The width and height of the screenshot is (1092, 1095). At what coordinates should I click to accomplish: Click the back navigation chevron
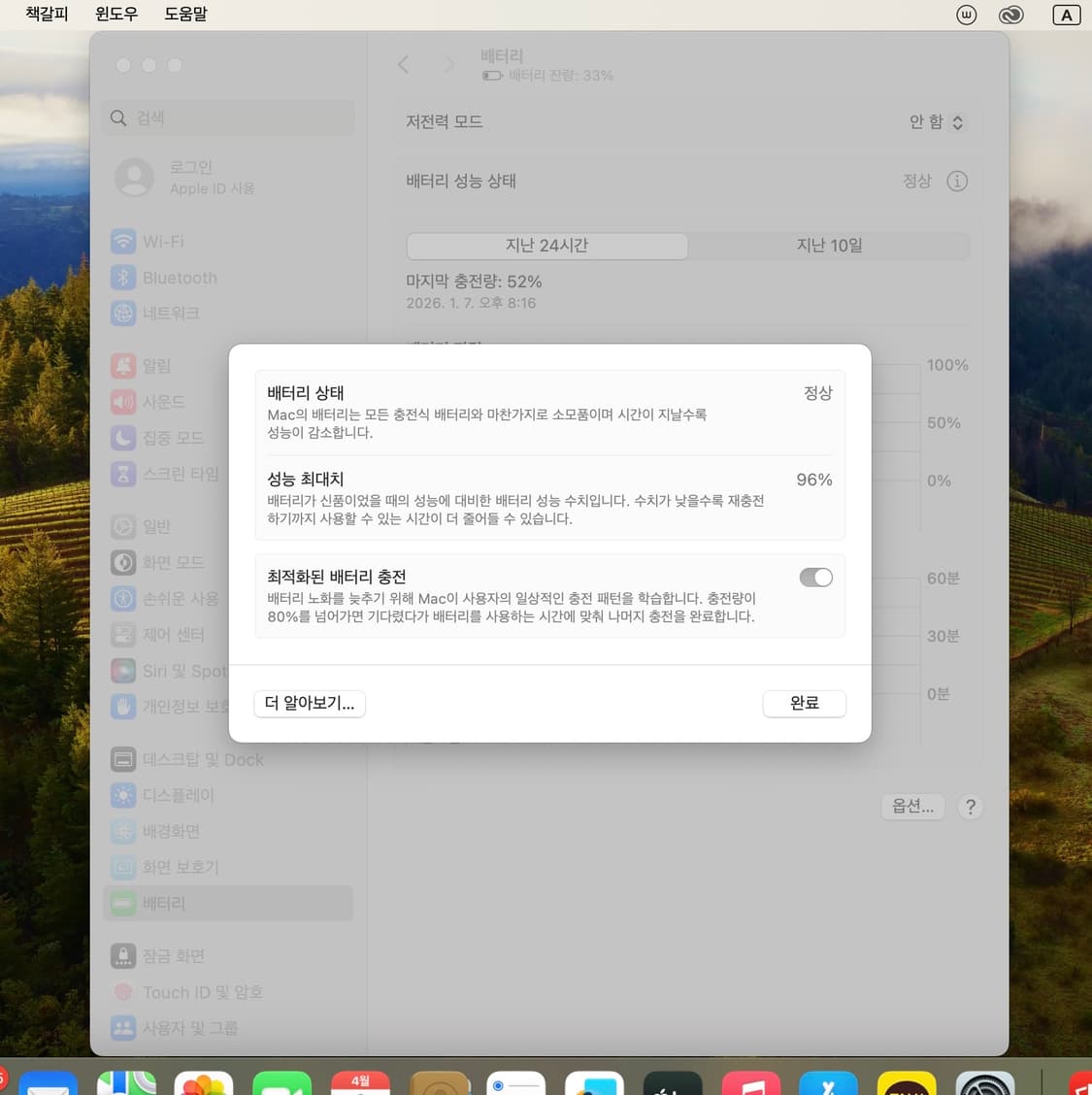404,64
